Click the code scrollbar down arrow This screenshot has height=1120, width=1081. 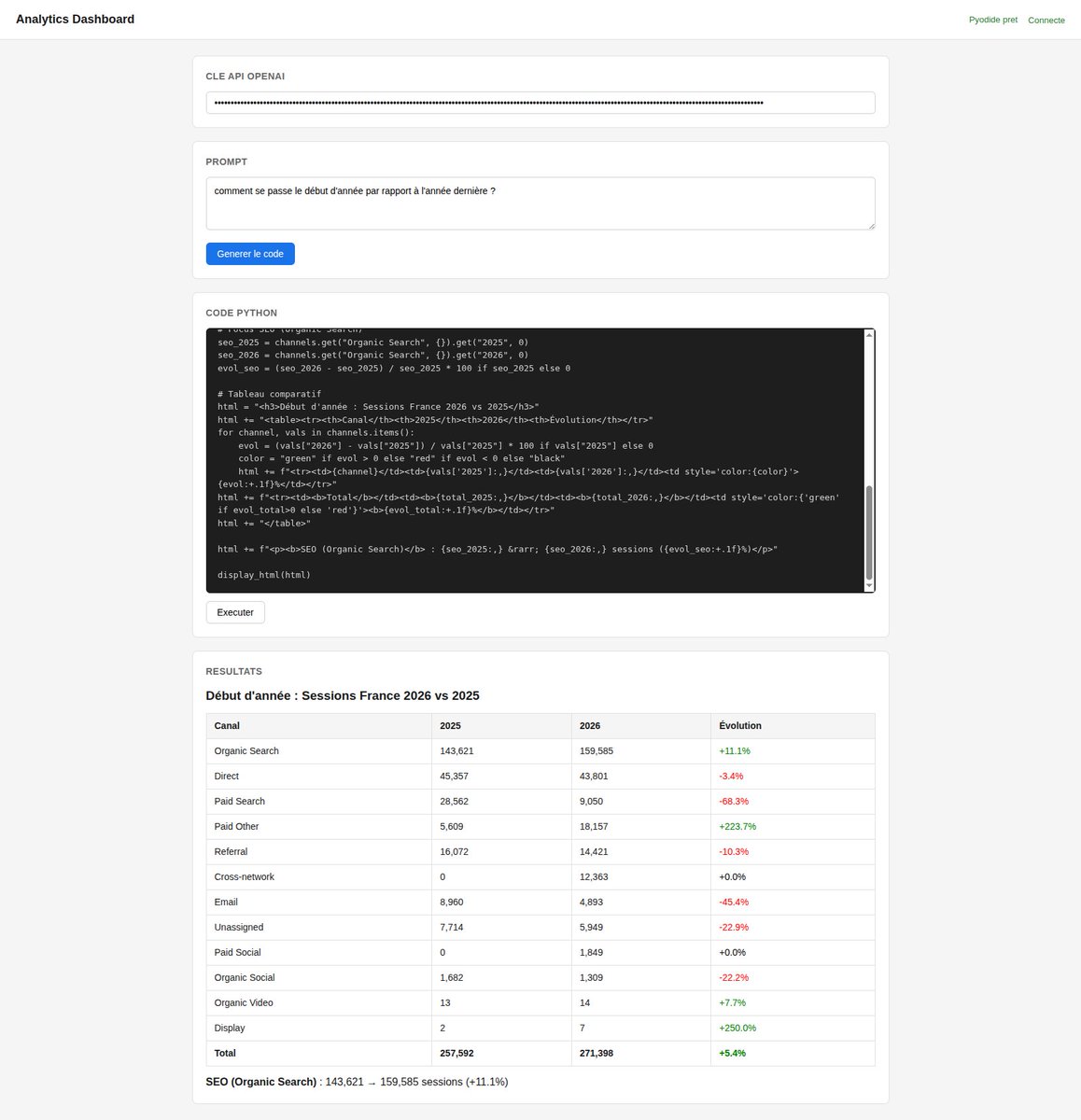pos(870,586)
